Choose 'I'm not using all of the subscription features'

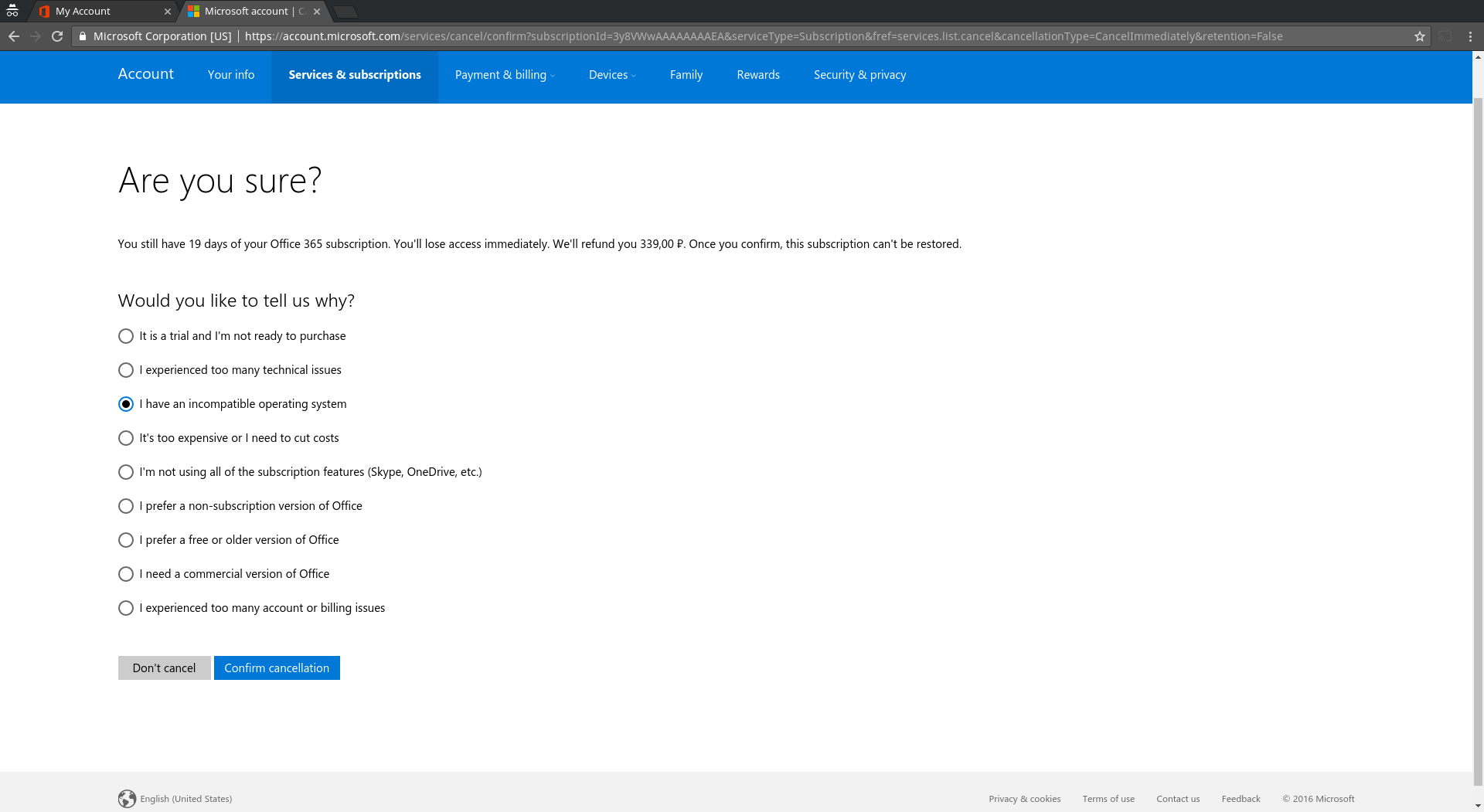(125, 472)
